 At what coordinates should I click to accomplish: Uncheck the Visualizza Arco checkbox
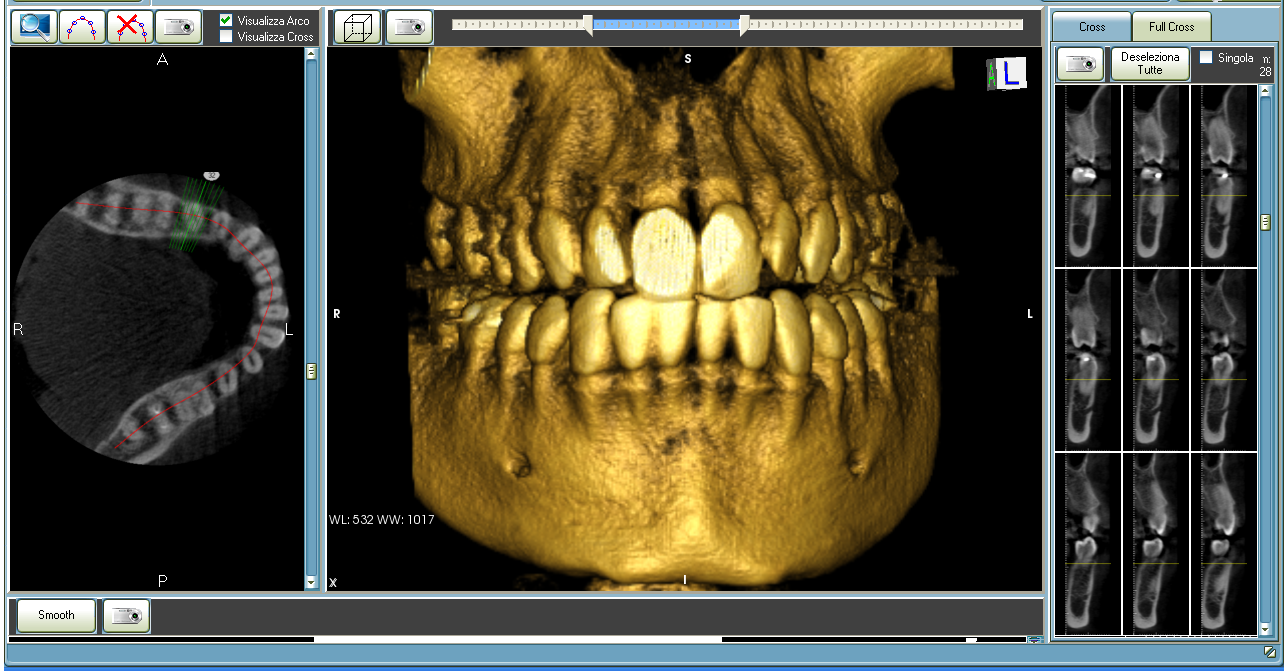226,20
